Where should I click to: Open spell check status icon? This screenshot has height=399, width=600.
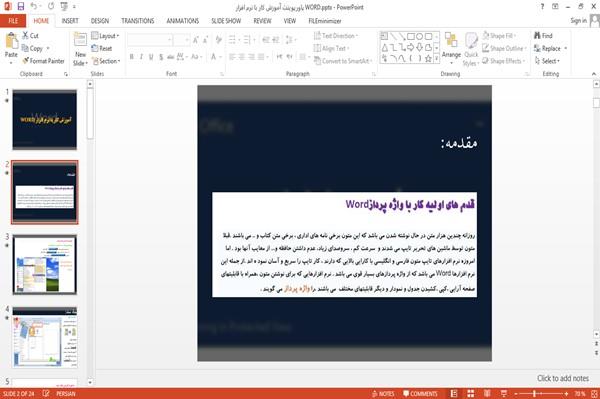pos(46,393)
